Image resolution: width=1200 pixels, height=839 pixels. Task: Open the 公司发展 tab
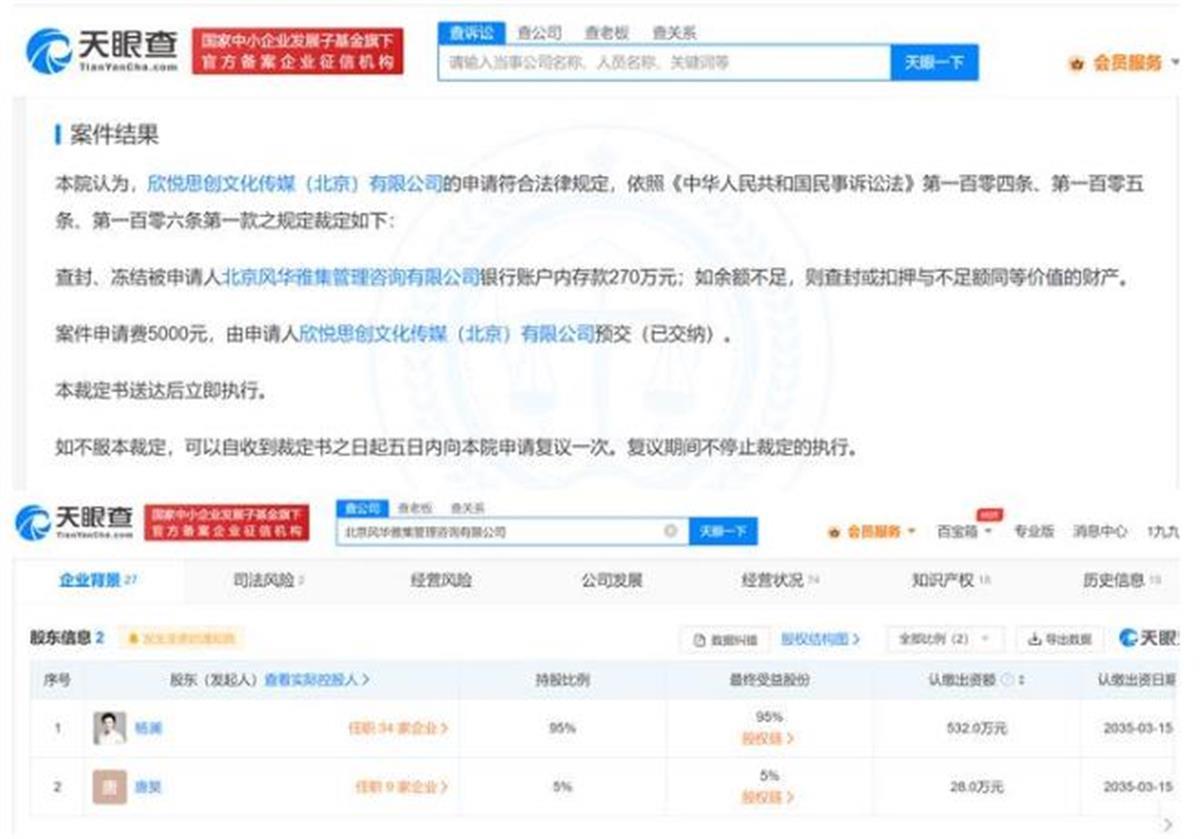(611, 580)
